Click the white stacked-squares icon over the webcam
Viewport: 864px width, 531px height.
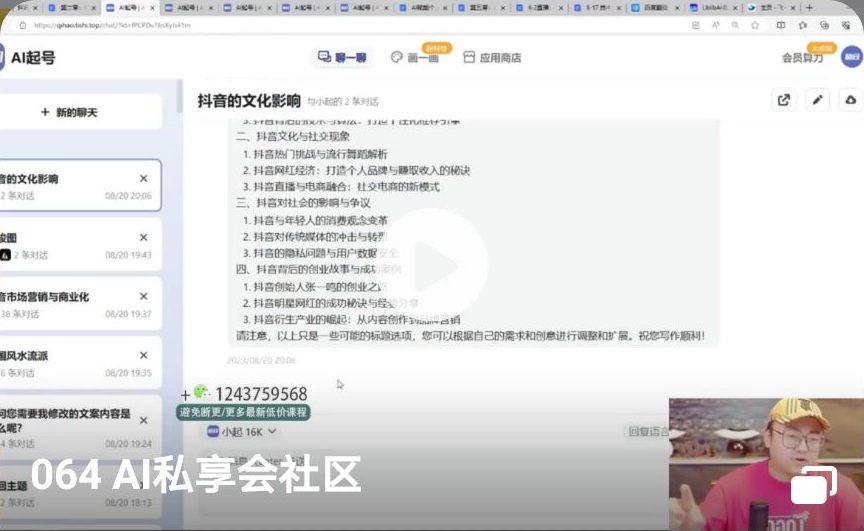point(814,486)
